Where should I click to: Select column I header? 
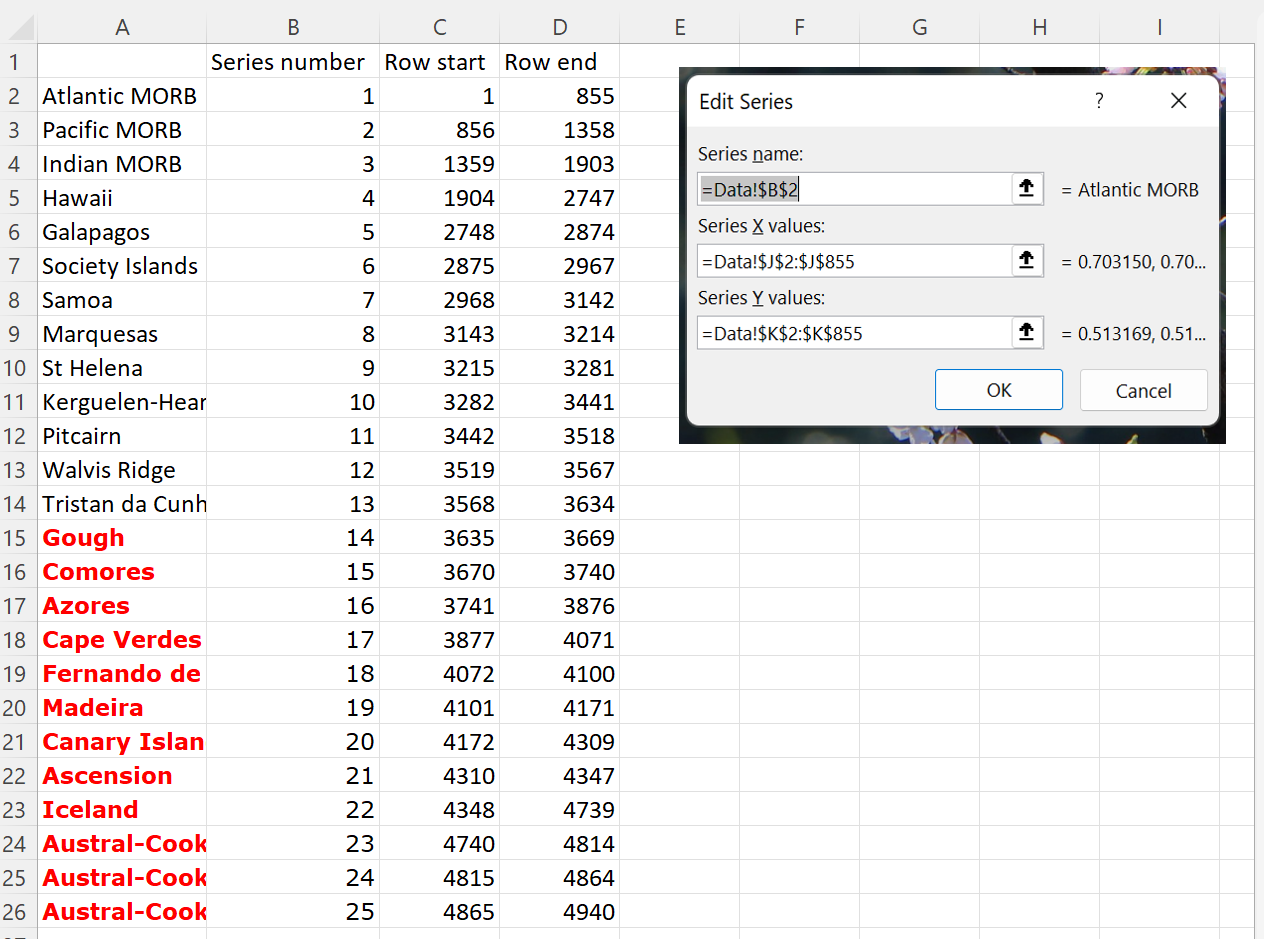click(x=1160, y=28)
